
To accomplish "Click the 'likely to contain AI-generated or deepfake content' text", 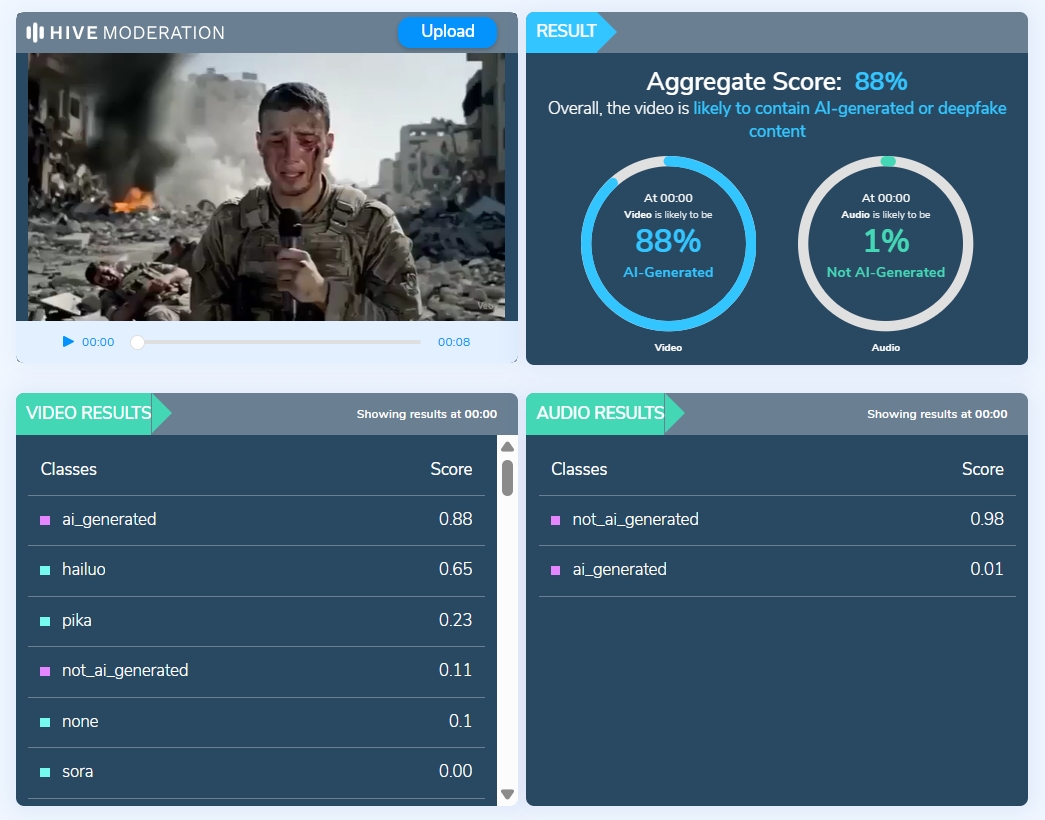I will [x=850, y=119].
